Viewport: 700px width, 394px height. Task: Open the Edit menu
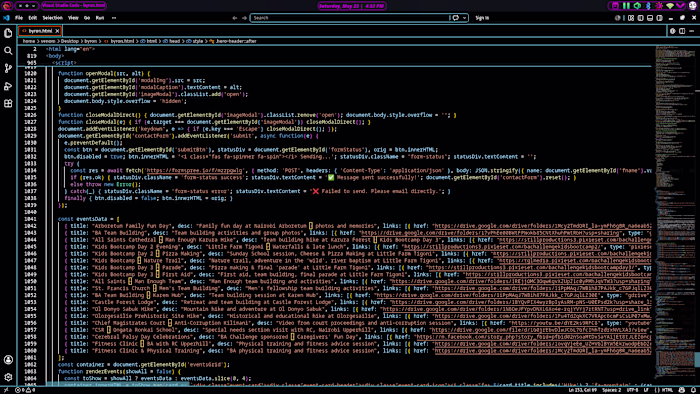click(x=33, y=18)
